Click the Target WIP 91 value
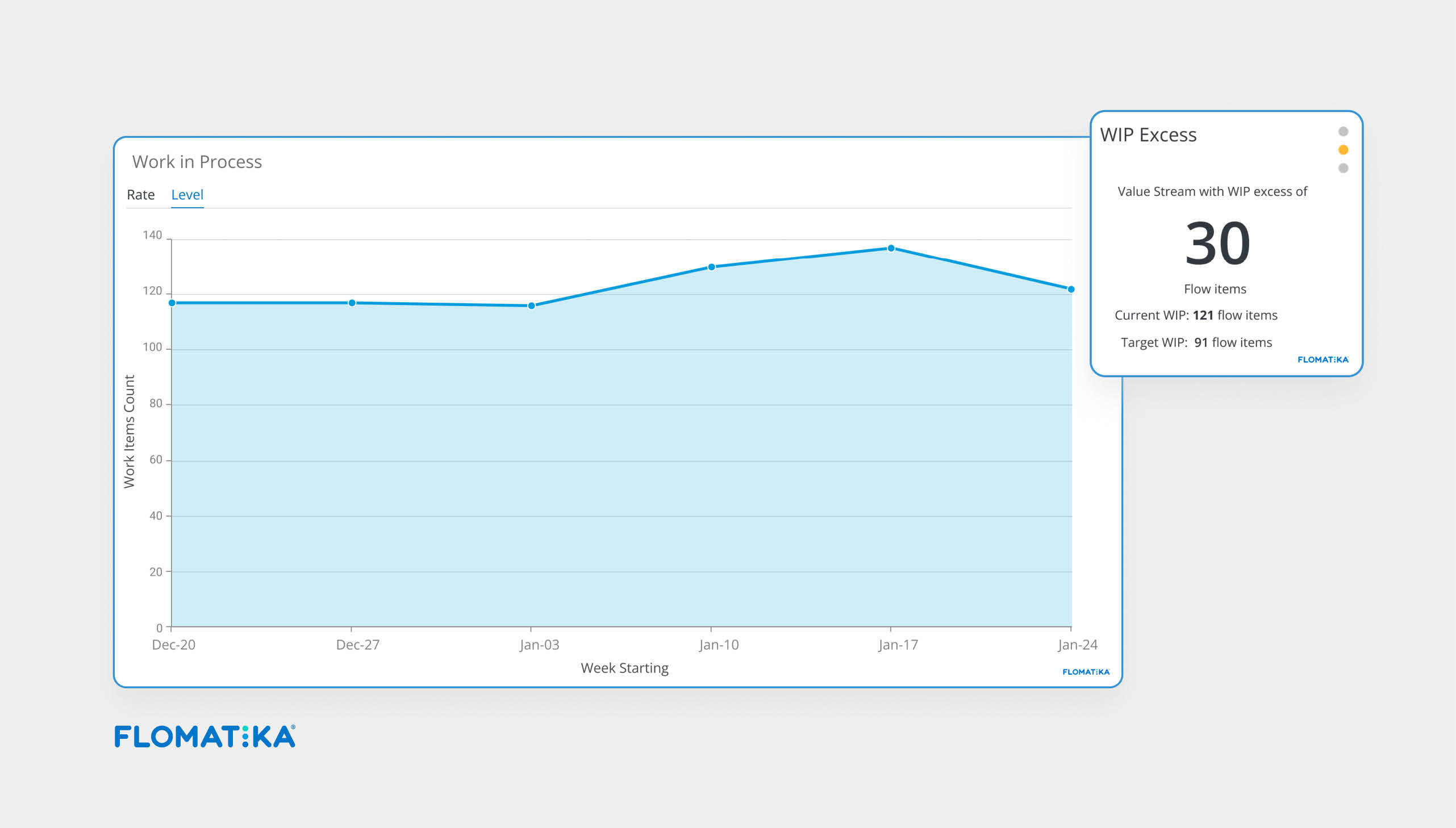The image size is (1456, 828). click(1200, 342)
